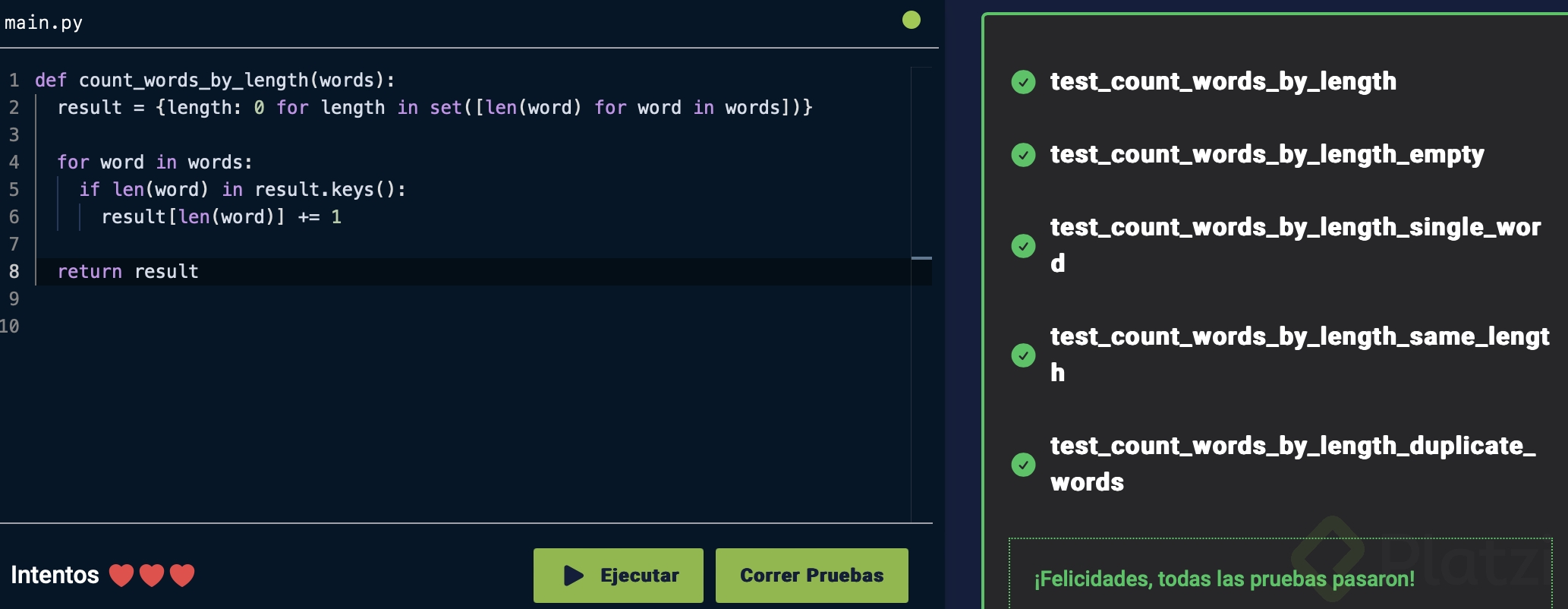Click the first red heart attempt icon
The image size is (1568, 609).
pyautogui.click(x=121, y=576)
